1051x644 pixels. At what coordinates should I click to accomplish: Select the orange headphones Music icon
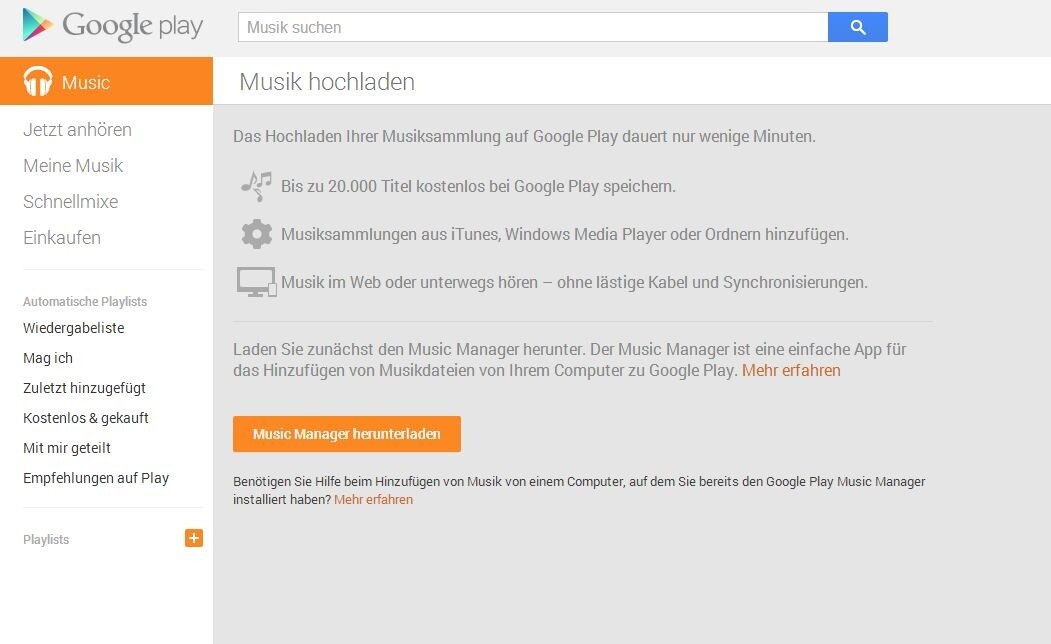[37, 82]
